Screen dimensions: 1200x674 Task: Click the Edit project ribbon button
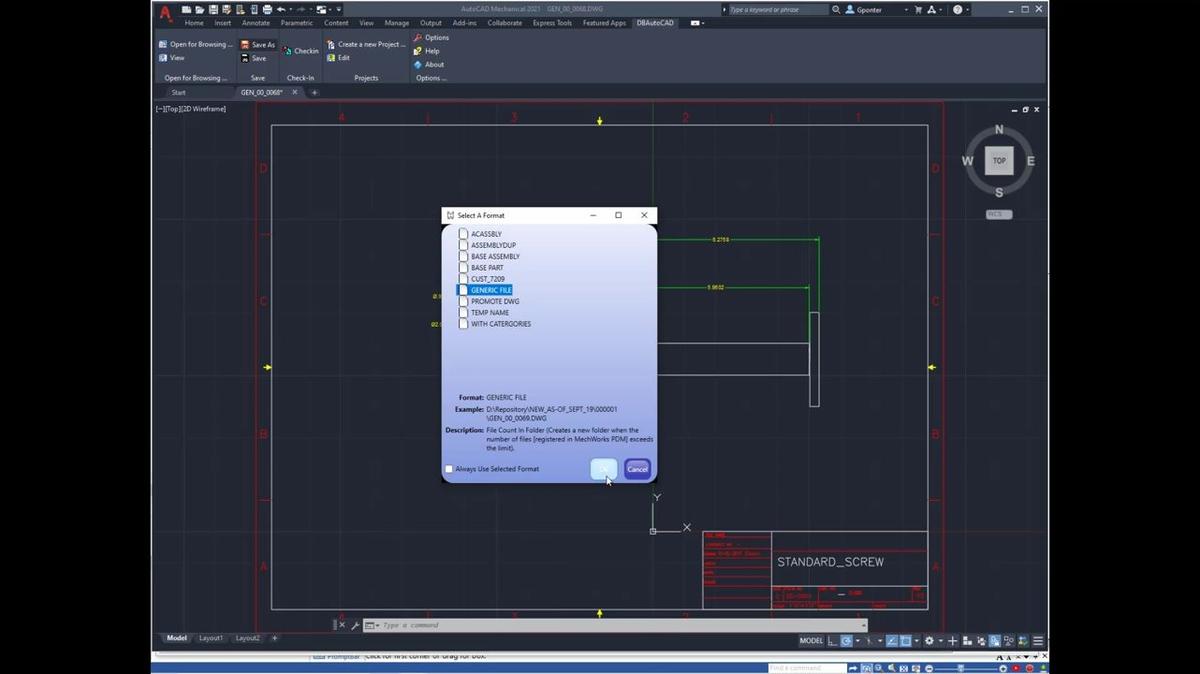click(x=338, y=58)
